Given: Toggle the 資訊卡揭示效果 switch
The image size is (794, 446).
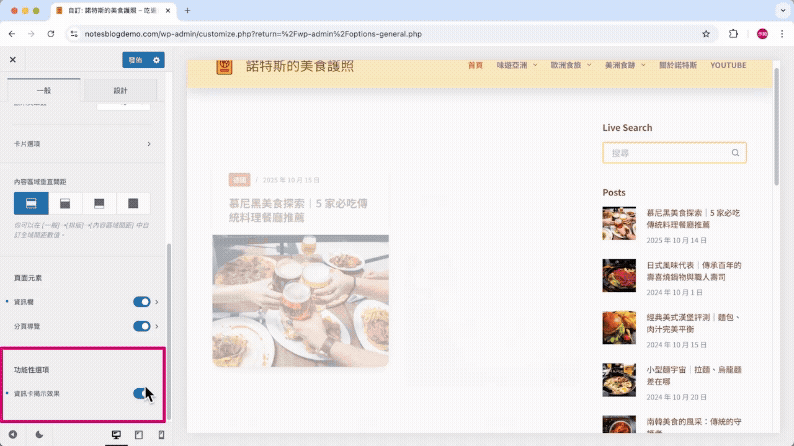Looking at the screenshot, I should (141, 393).
